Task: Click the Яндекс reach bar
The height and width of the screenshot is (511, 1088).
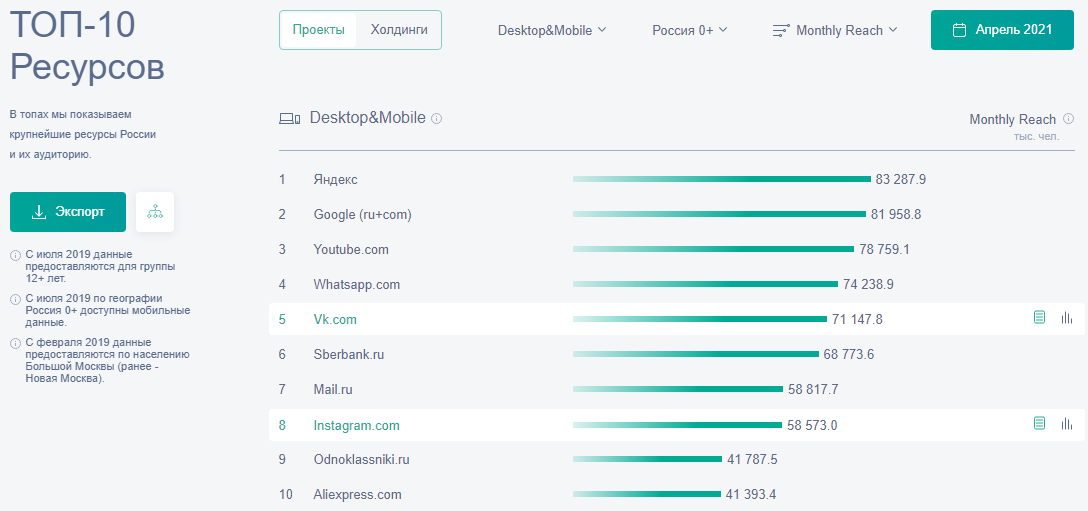Action: point(722,179)
